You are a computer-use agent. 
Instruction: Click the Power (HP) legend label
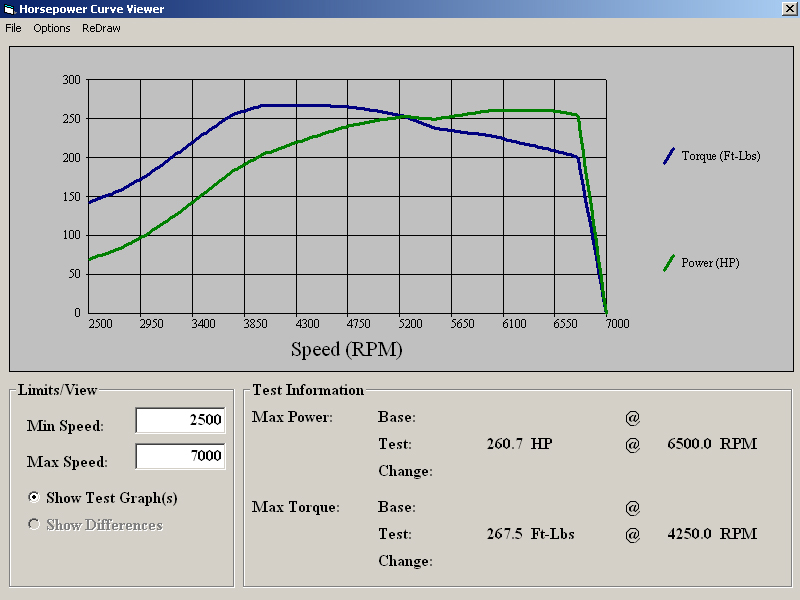point(710,263)
